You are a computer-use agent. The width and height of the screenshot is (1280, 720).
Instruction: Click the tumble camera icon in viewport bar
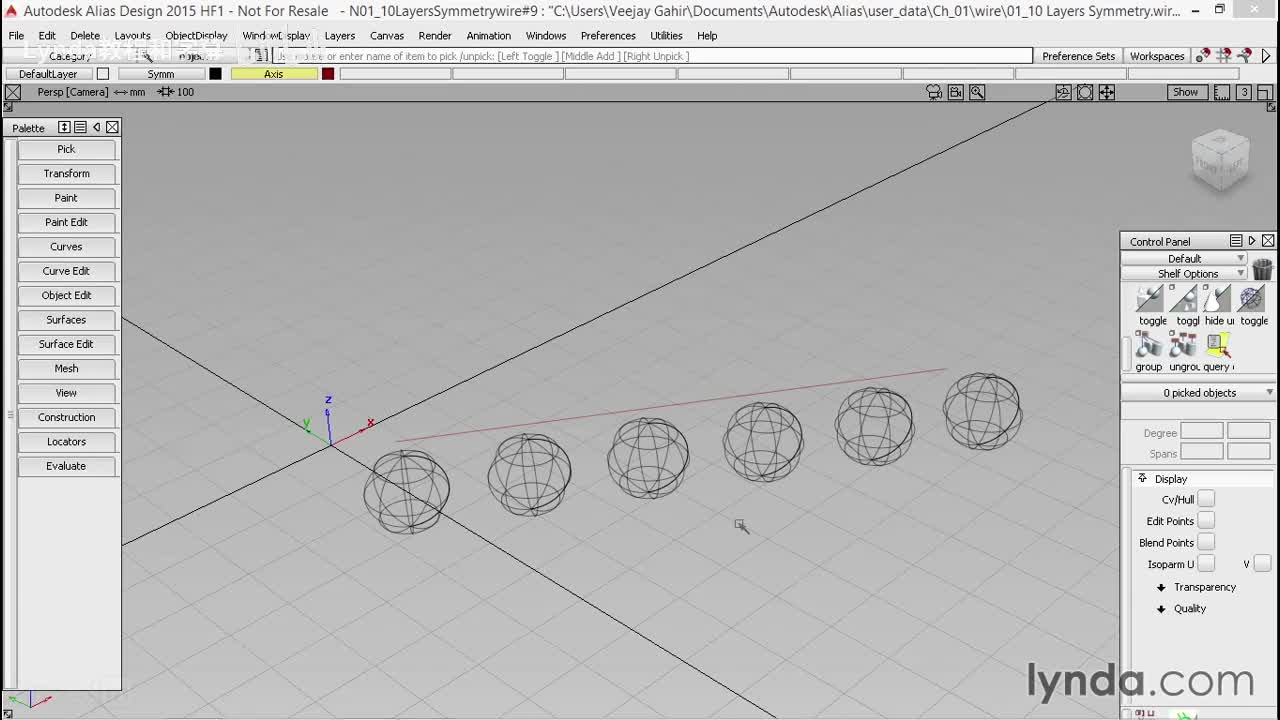[x=1063, y=92]
